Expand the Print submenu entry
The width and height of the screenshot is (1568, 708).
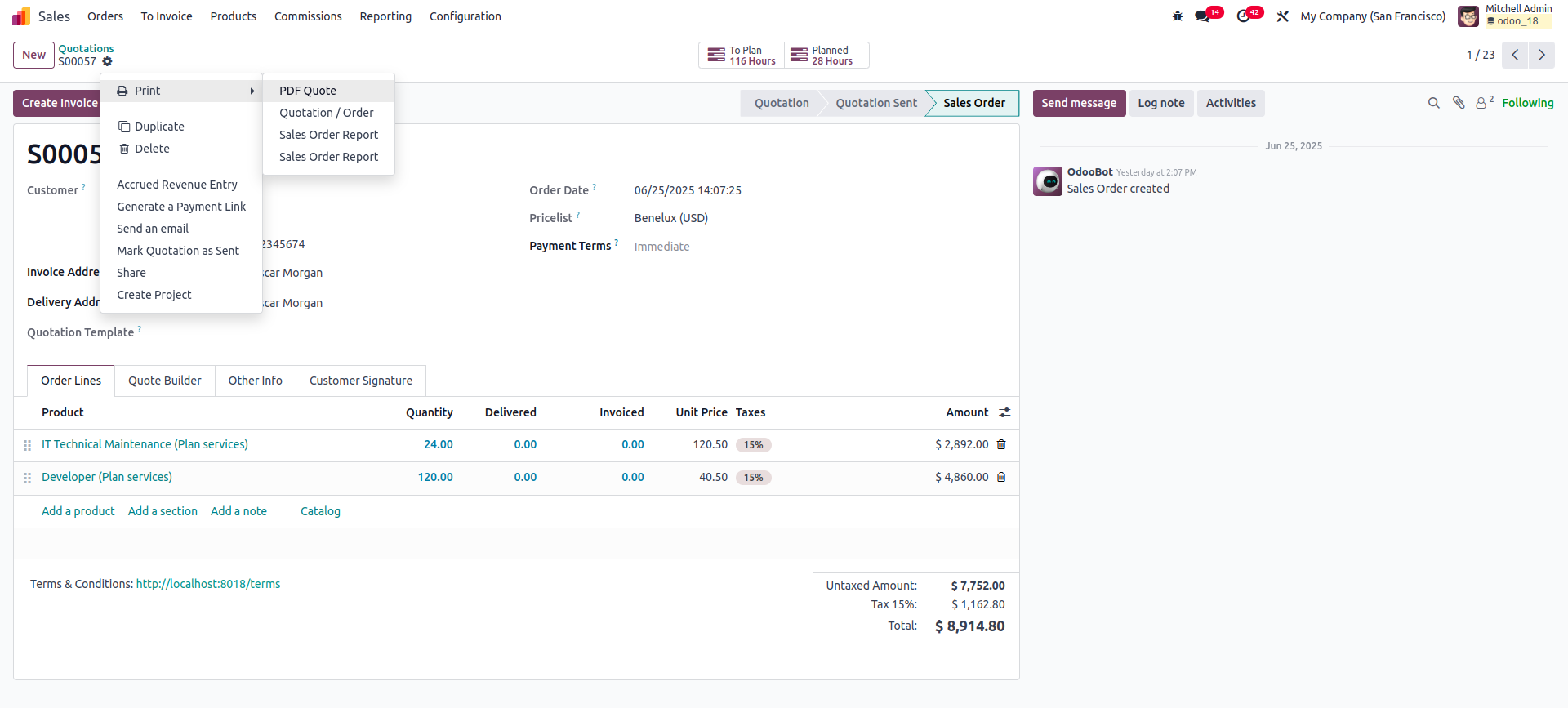pos(181,91)
